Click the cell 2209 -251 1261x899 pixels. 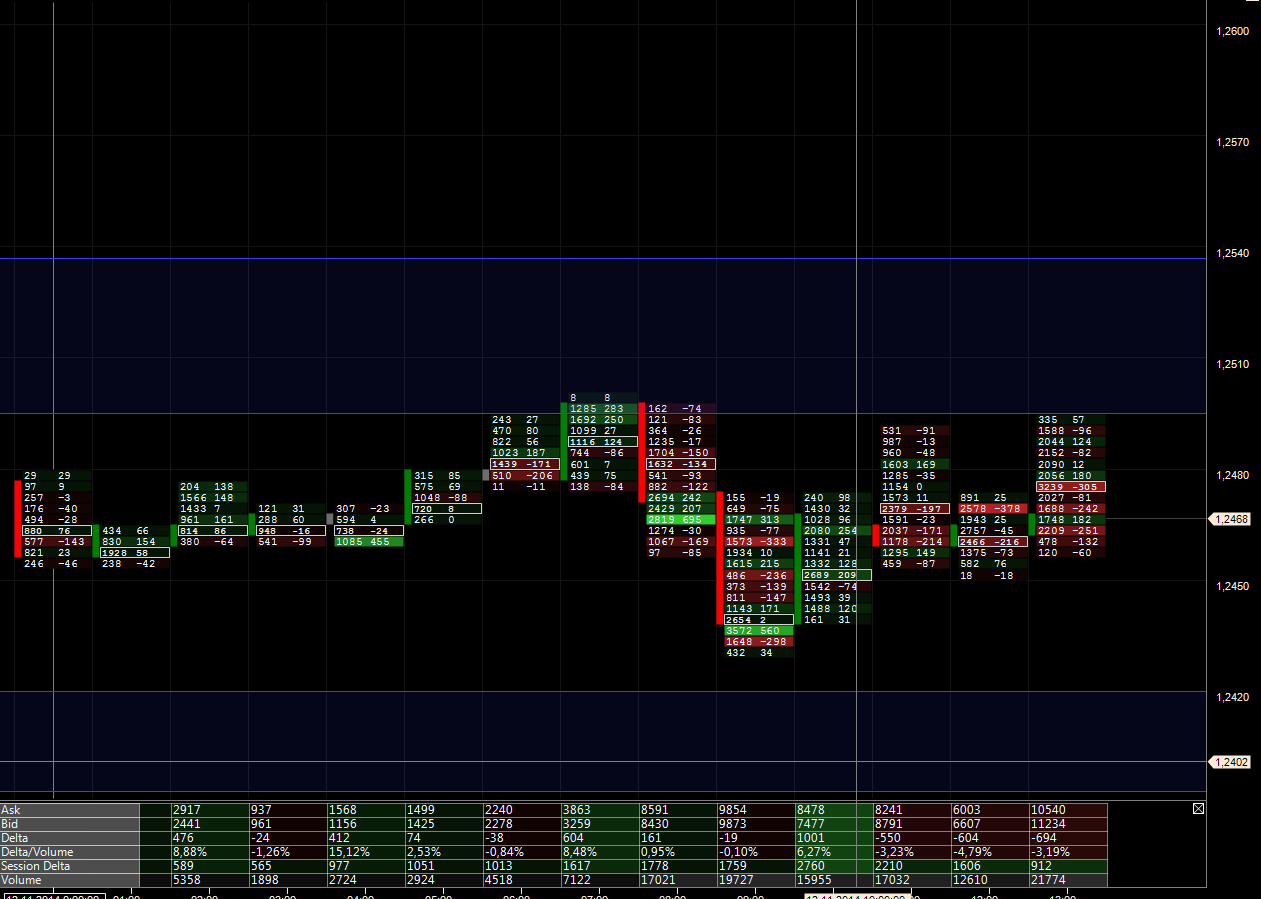(1071, 531)
